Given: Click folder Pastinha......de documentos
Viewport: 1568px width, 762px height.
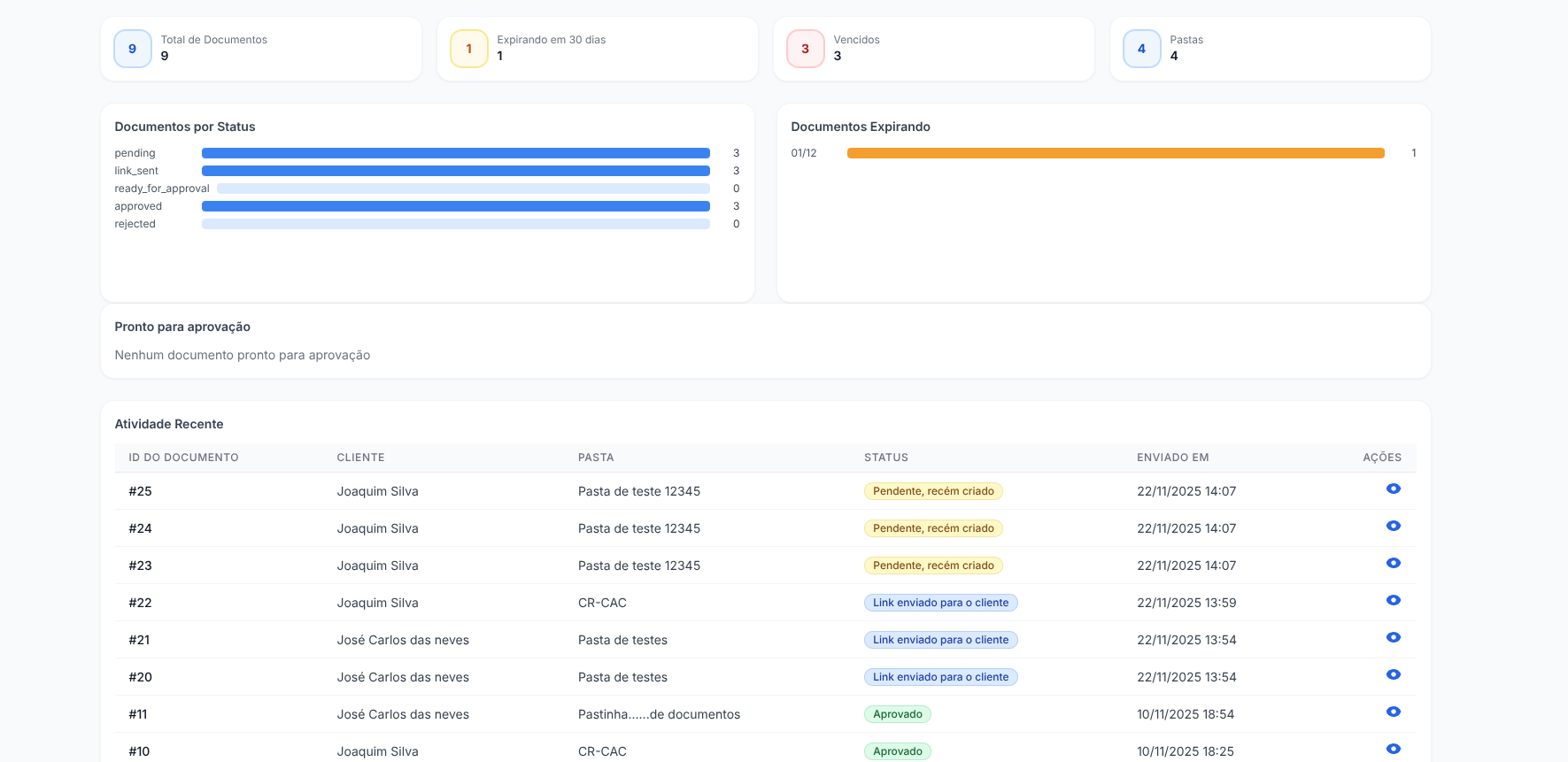Looking at the screenshot, I should pyautogui.click(x=659, y=714).
